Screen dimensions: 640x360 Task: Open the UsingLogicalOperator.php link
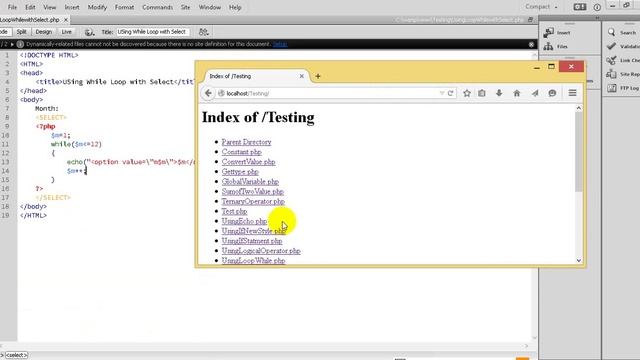261,251
